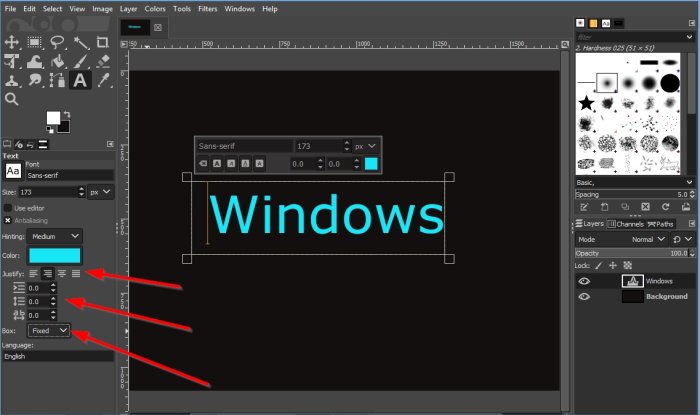Open the Layer menu
The width and height of the screenshot is (700, 415).
pos(128,8)
